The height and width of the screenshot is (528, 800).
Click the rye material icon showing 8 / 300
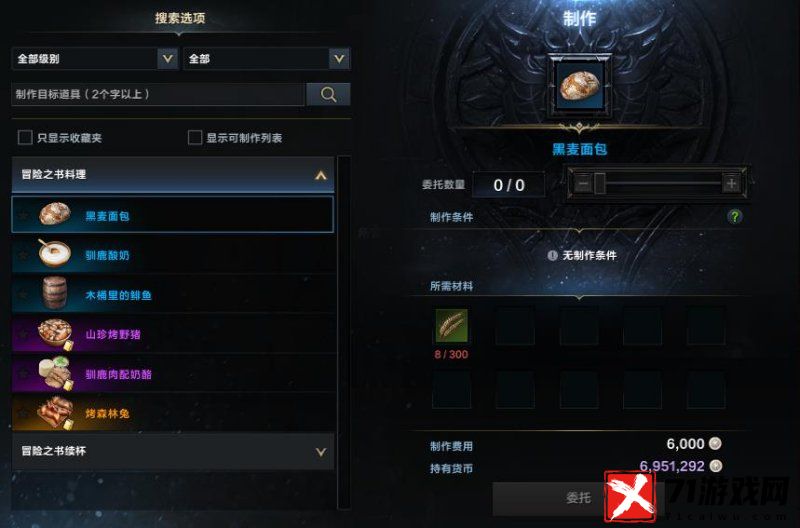[x=451, y=325]
